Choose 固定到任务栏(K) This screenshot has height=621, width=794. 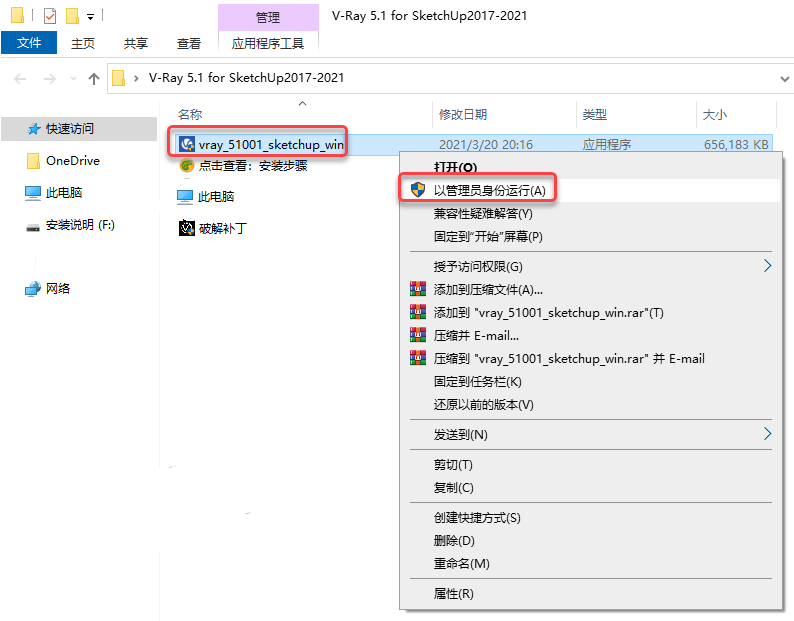click(x=590, y=381)
